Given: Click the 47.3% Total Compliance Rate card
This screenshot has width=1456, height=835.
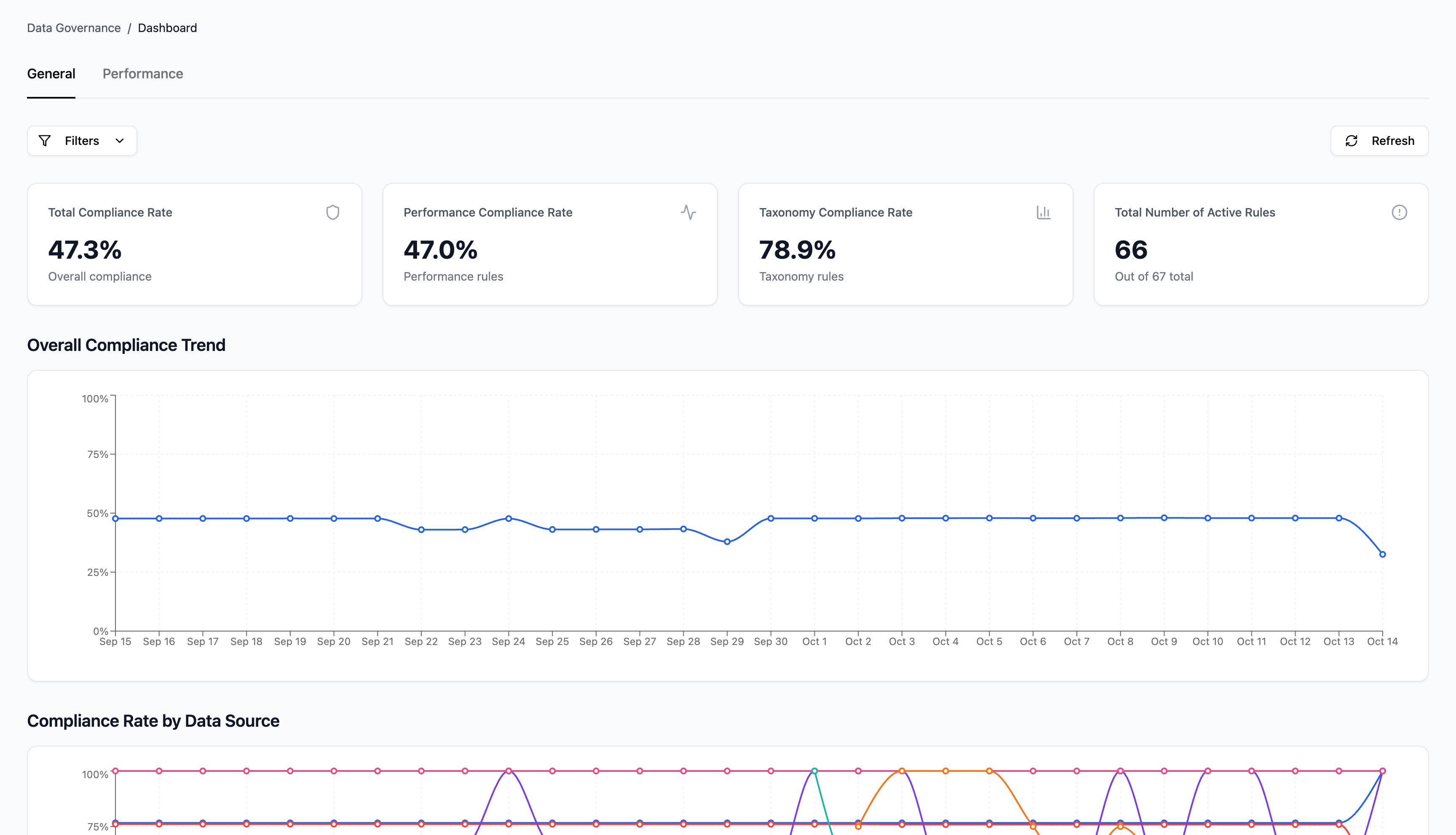Looking at the screenshot, I should pyautogui.click(x=194, y=244).
